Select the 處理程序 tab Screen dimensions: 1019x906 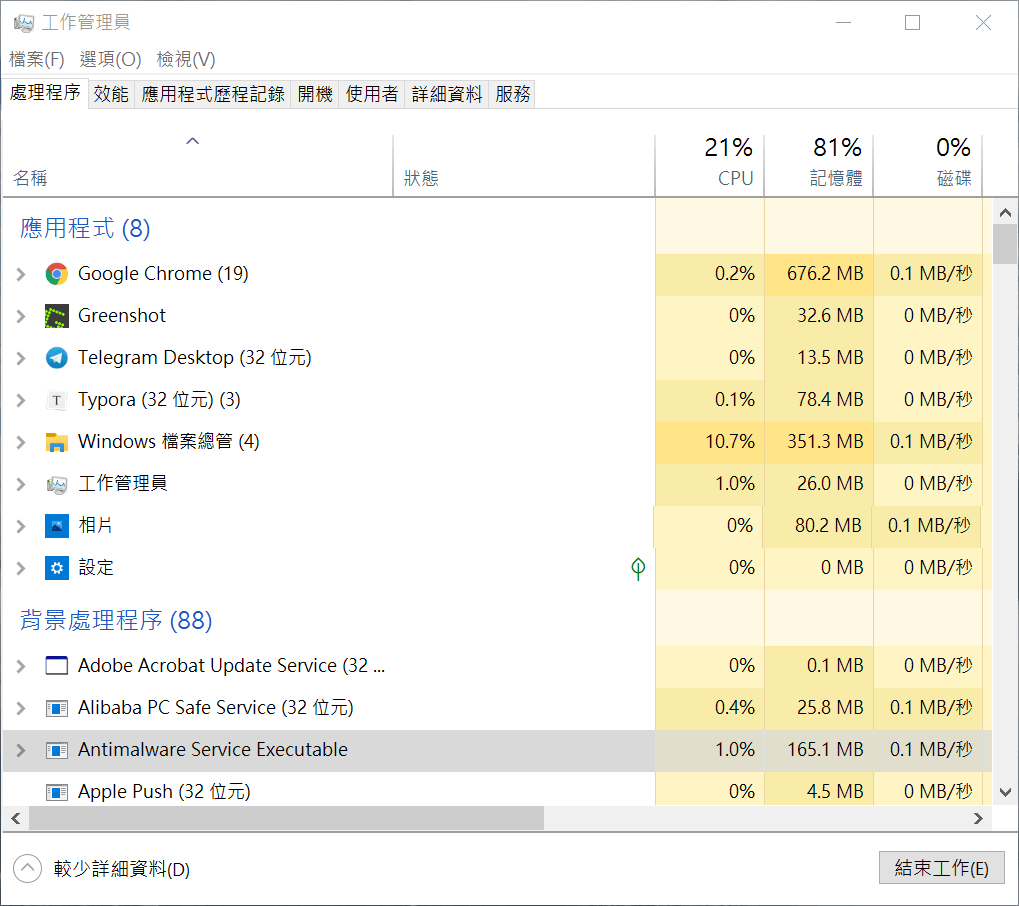pos(45,93)
